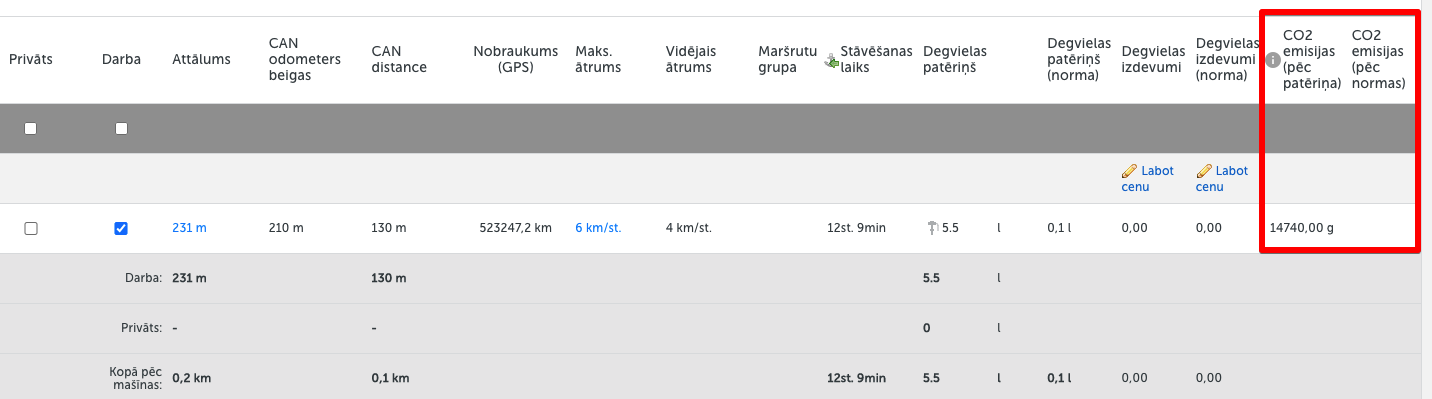The width and height of the screenshot is (1432, 399).
Task: Click the Attālums column header
Action: pos(201,59)
